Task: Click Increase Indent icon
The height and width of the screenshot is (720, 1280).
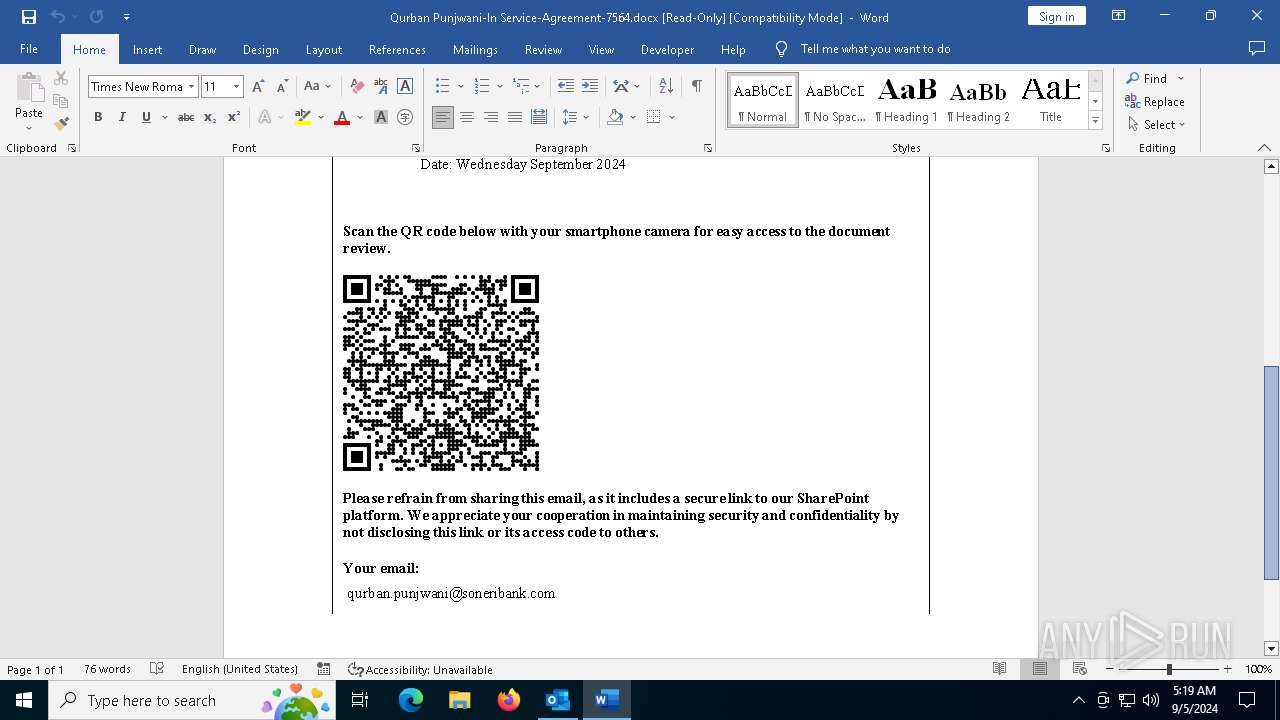Action: click(590, 87)
